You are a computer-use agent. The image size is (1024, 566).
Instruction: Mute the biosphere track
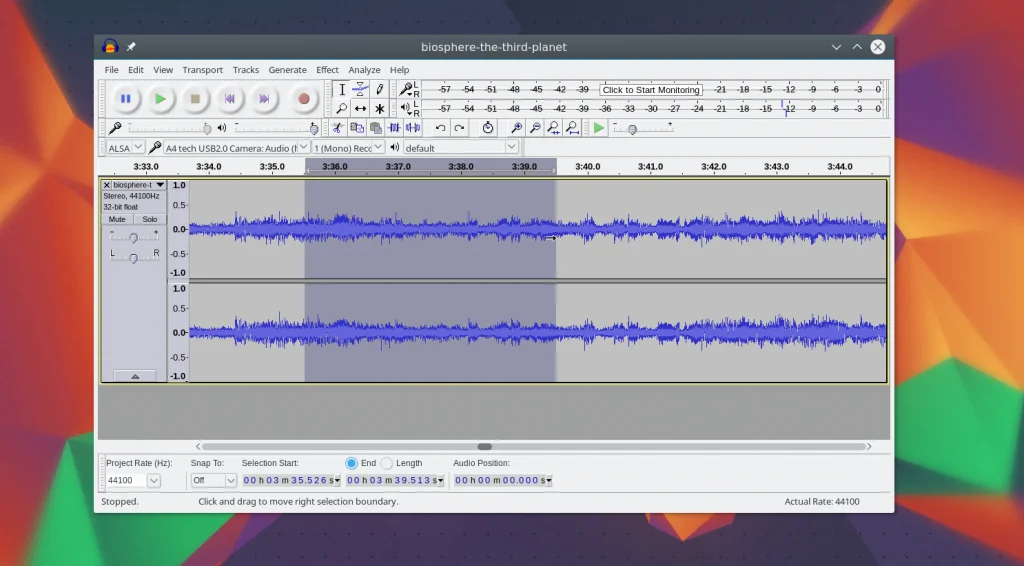[117, 219]
